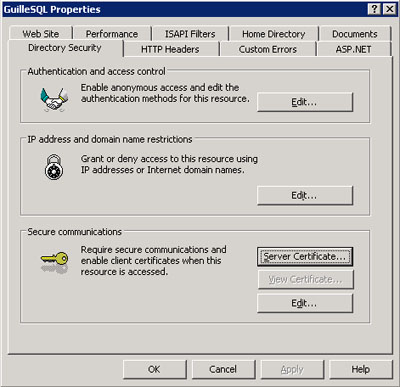Click the 'Enable anonymous access and edit the' text
The image size is (400, 387).
(x=160, y=87)
